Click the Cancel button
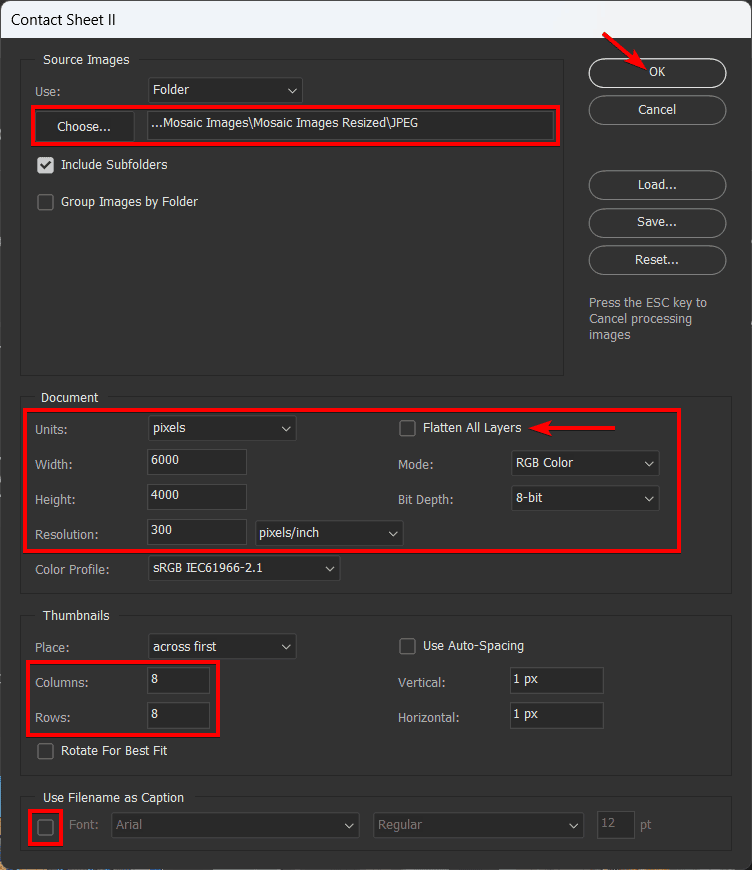The width and height of the screenshot is (752, 870). coord(656,110)
